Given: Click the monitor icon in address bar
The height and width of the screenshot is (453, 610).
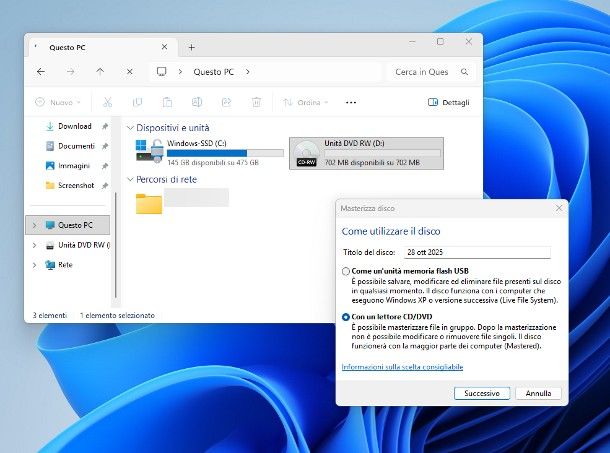Looking at the screenshot, I should pyautogui.click(x=161, y=72).
